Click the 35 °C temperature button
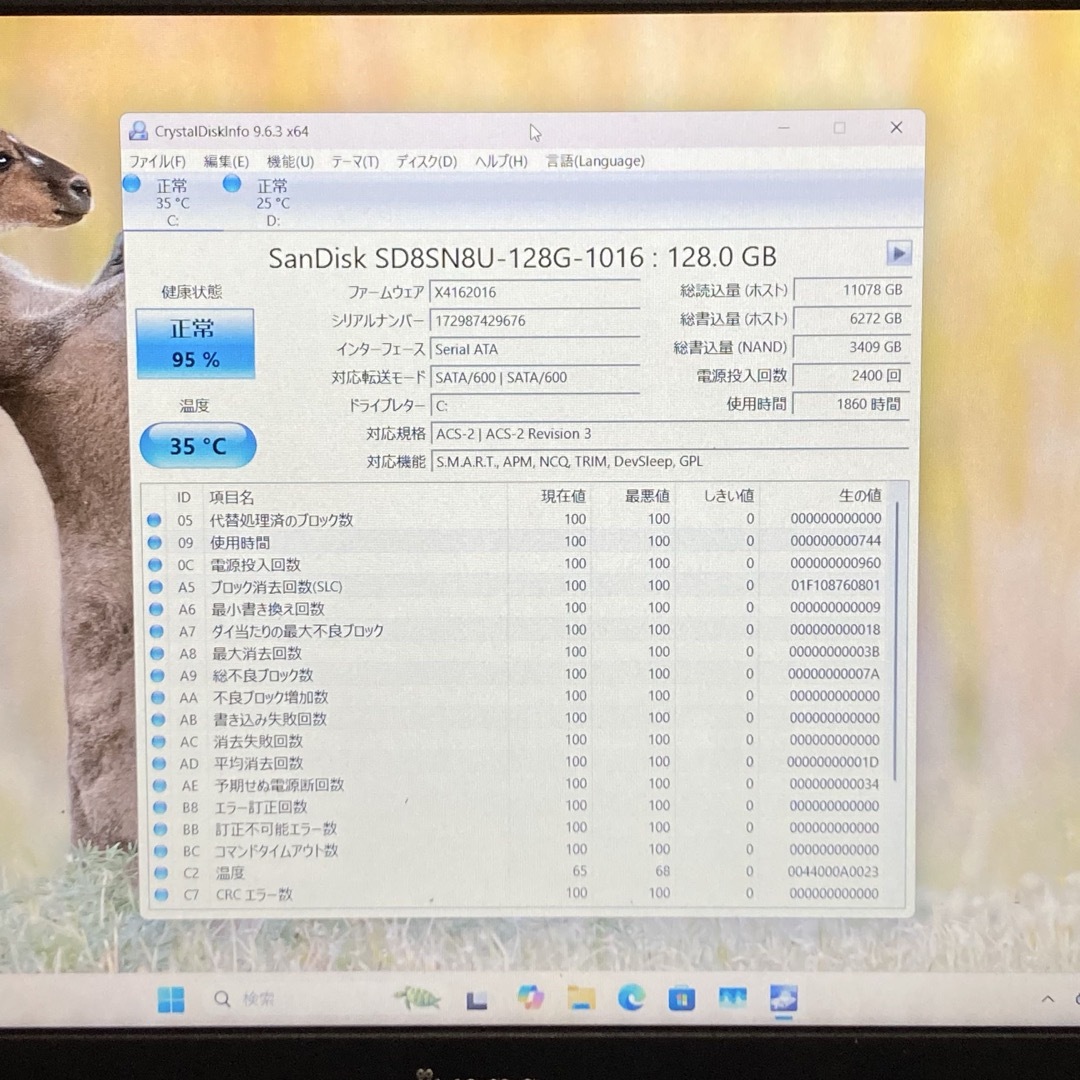The height and width of the screenshot is (1080, 1080). (198, 446)
